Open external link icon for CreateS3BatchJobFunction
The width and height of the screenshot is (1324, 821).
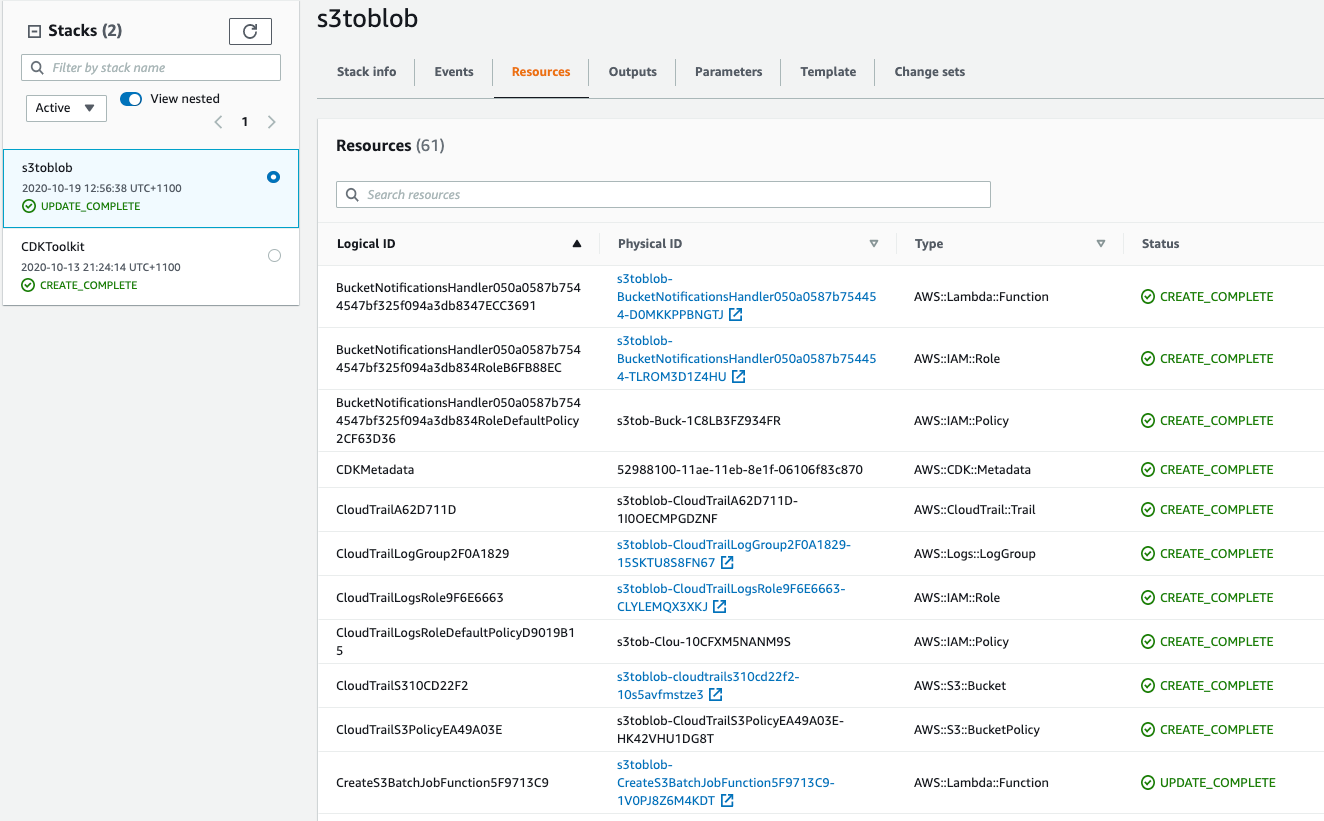728,801
